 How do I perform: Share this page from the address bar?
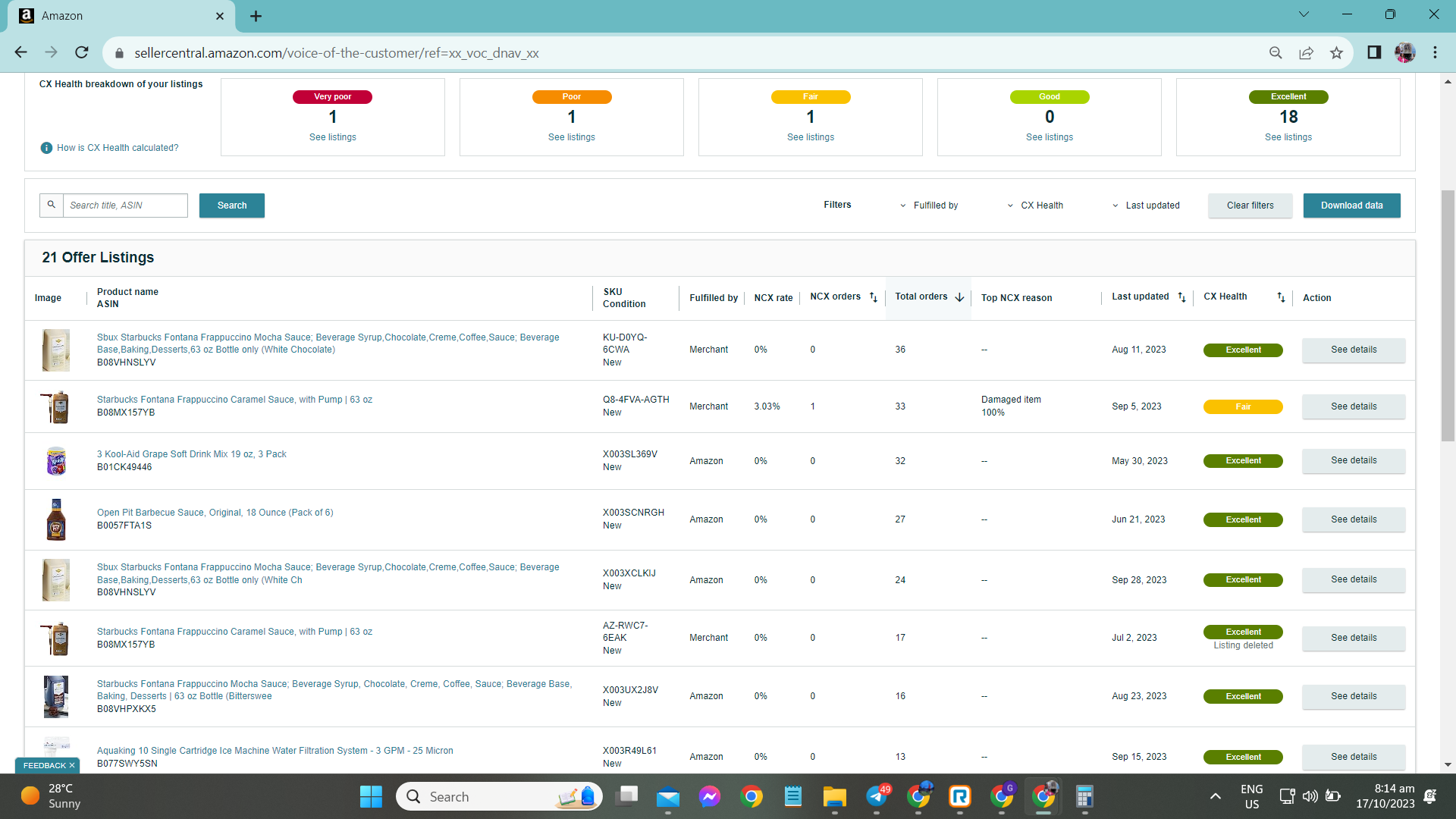pos(1306,52)
